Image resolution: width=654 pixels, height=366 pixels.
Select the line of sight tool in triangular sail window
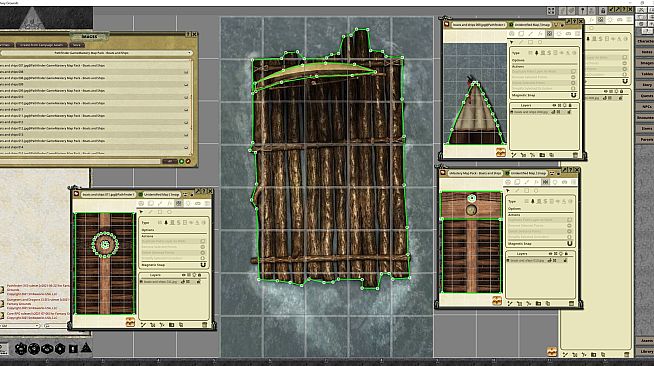(x=549, y=34)
